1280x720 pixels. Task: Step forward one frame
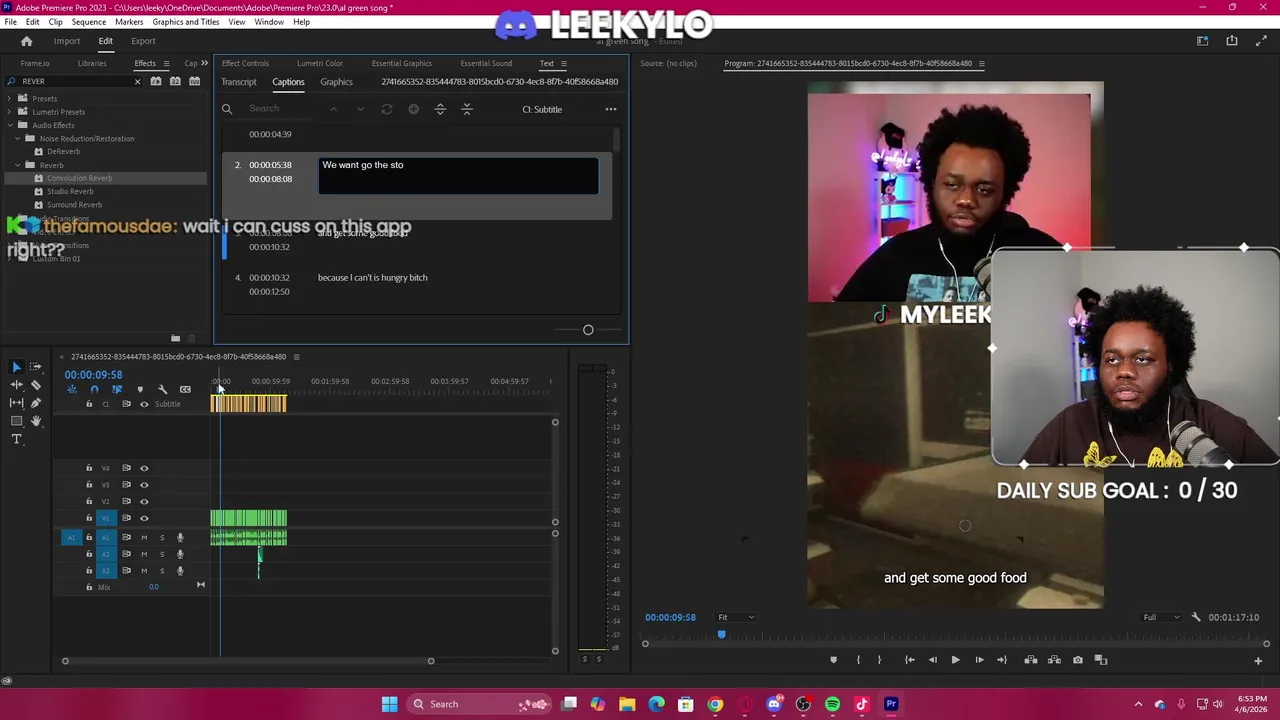pyautogui.click(x=979, y=660)
